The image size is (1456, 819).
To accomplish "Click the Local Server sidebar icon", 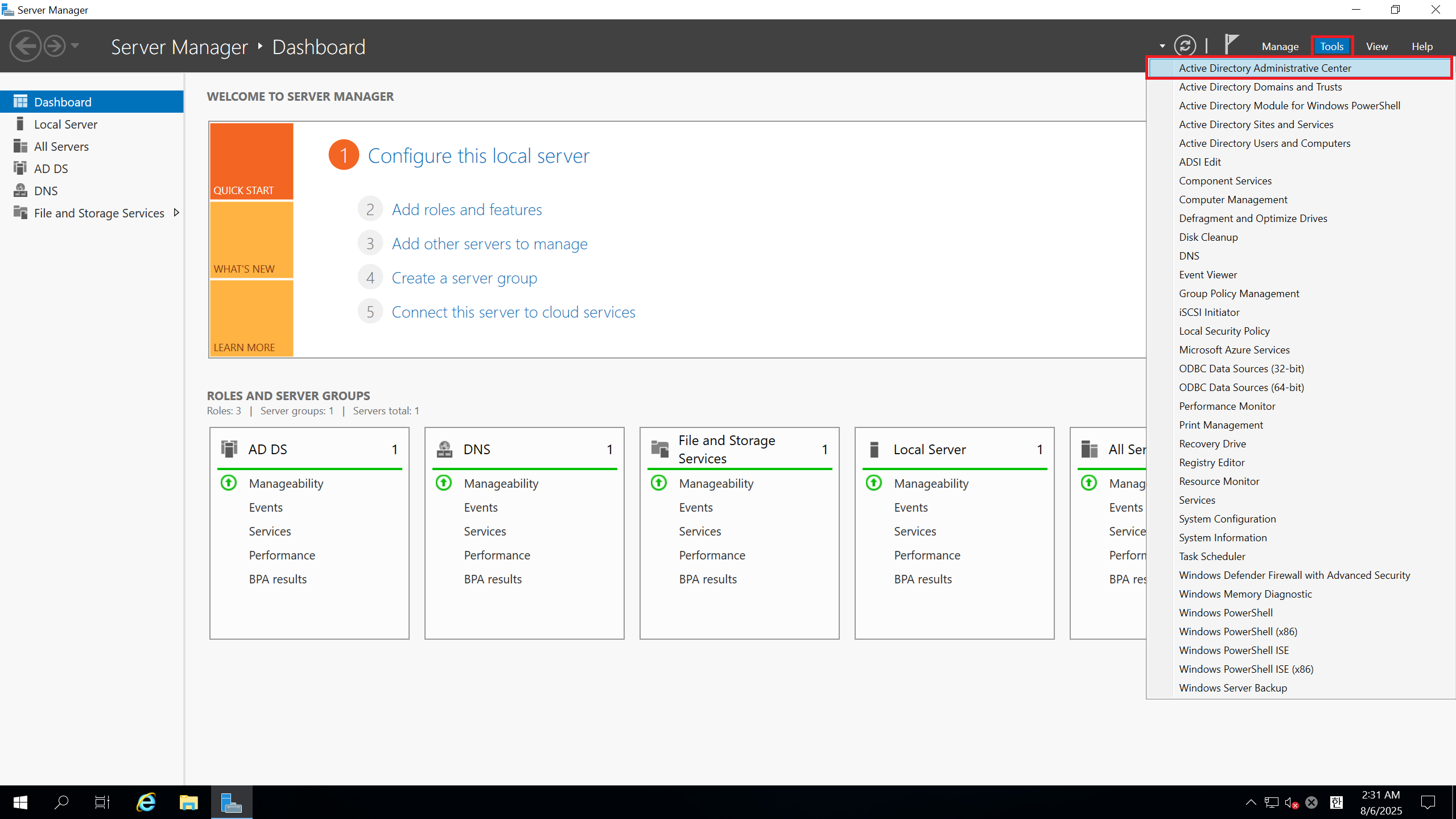I will (20, 124).
